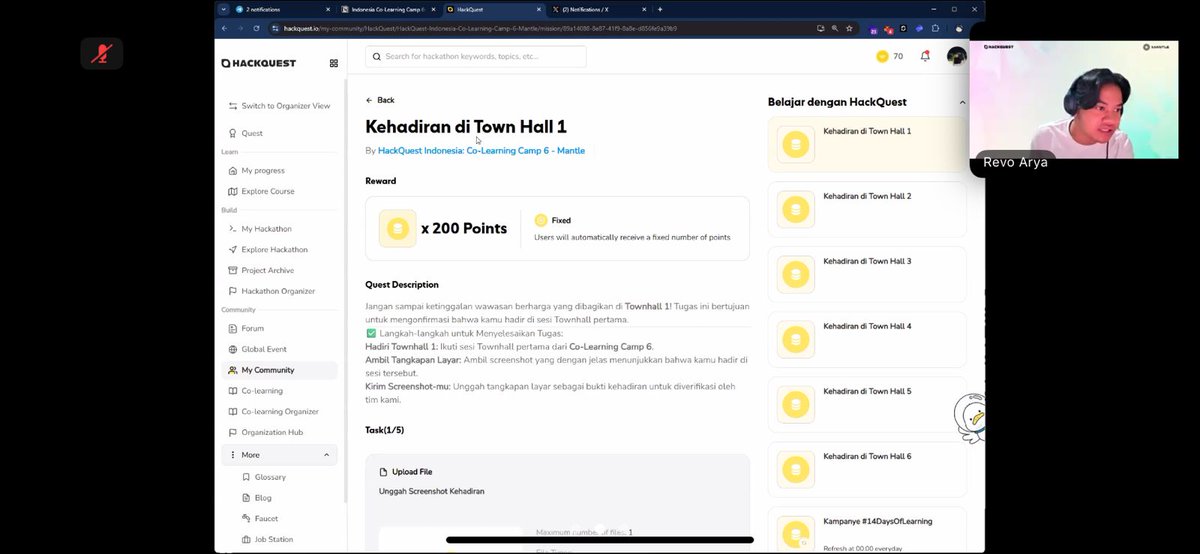The height and width of the screenshot is (554, 1200).
Task: Switch to the 2 notifications tab
Action: tap(283, 9)
